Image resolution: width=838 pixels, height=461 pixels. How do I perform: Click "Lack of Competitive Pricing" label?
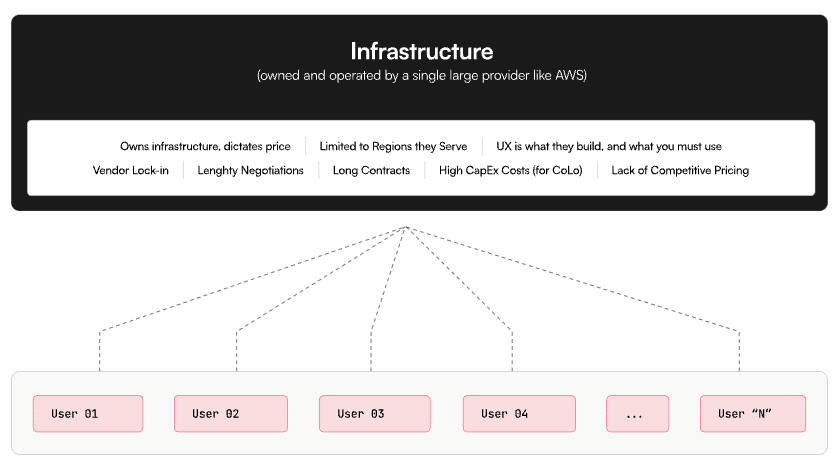coord(680,170)
